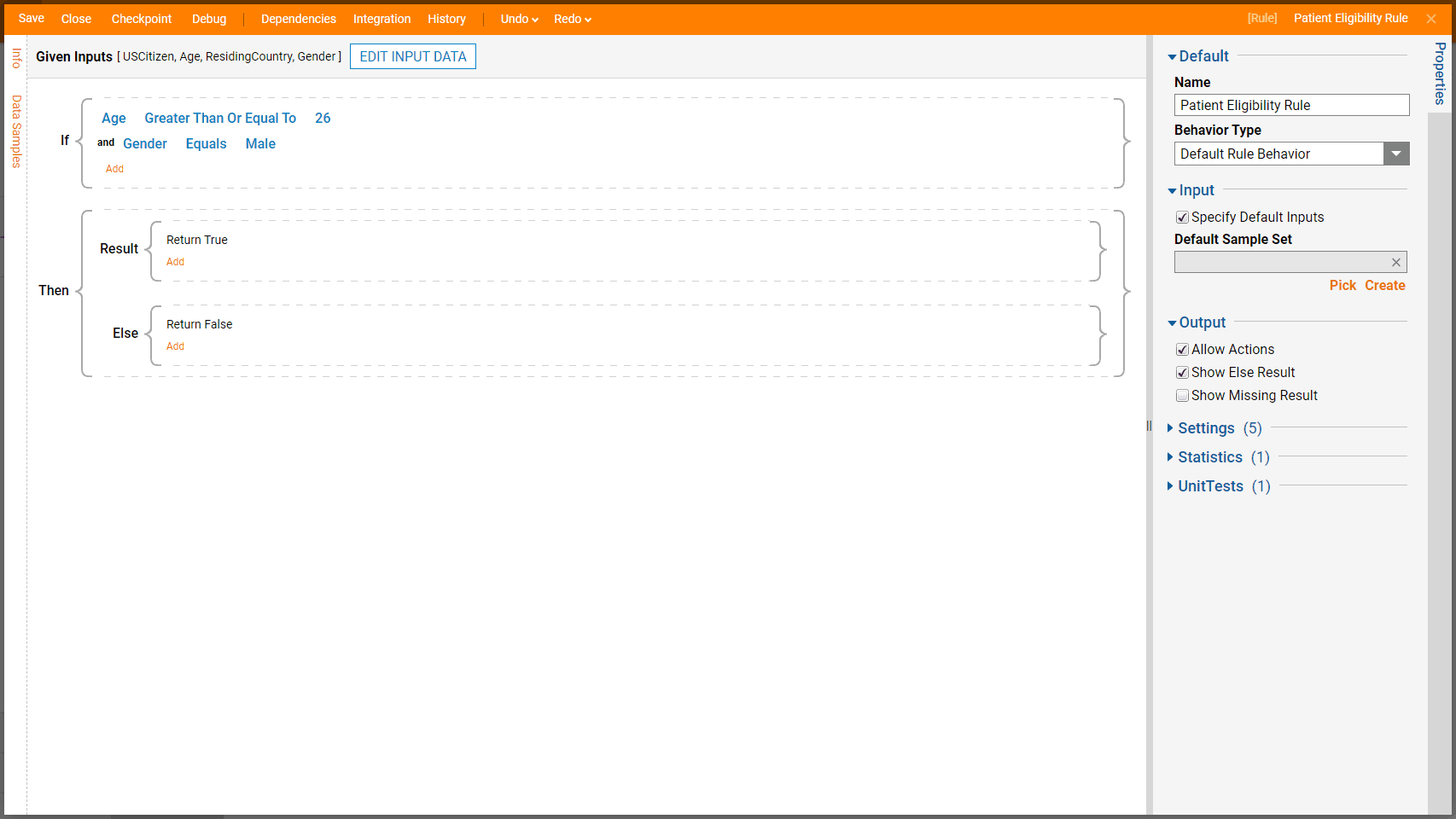Uncheck the Allow Actions checkbox

(1182, 350)
